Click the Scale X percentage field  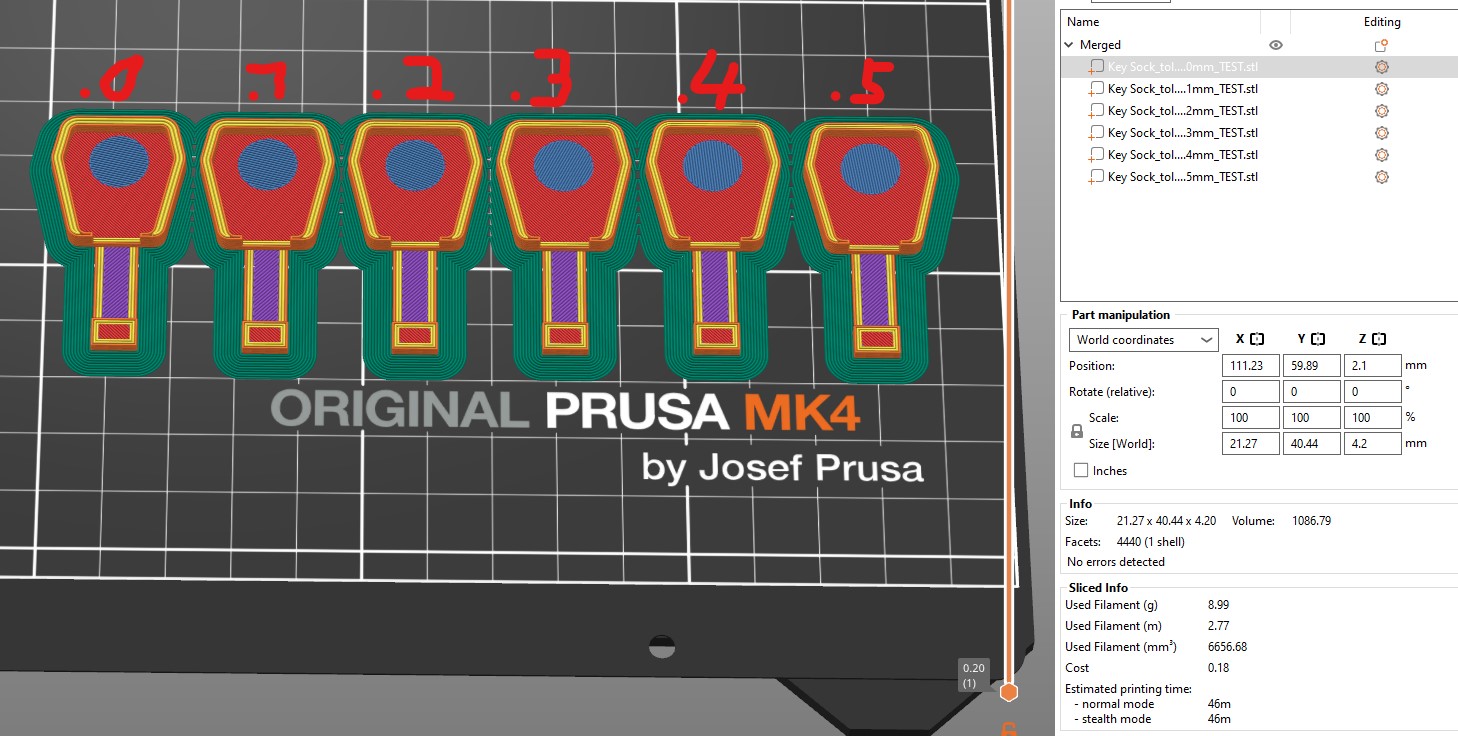(1251, 418)
